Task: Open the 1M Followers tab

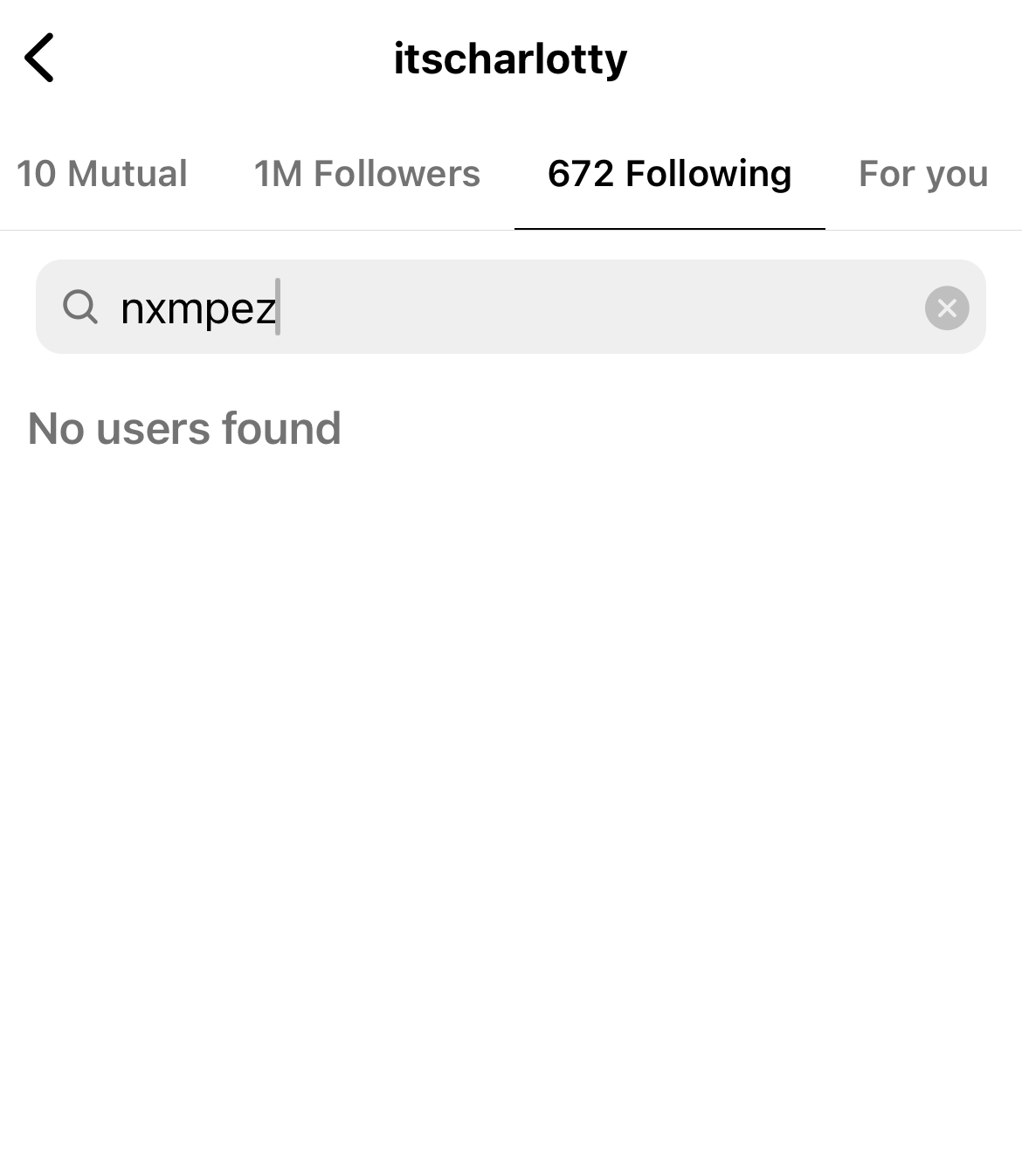Action: coord(367,174)
